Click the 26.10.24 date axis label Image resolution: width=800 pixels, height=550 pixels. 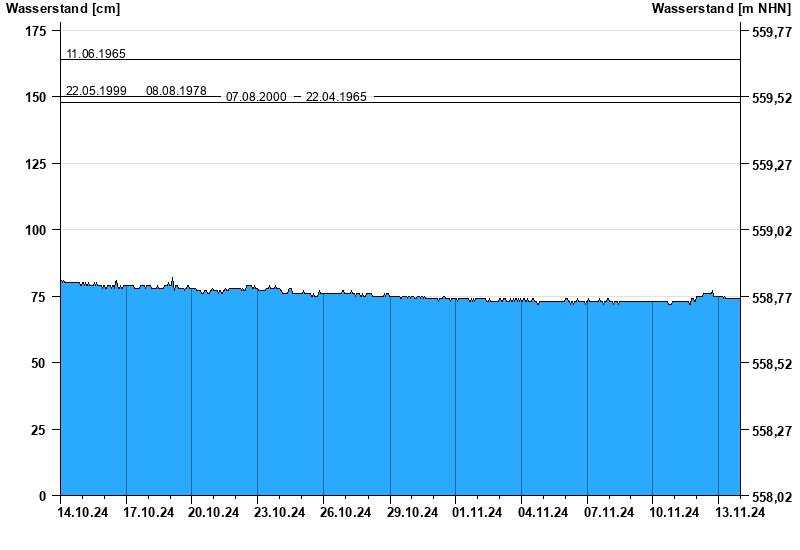[x=345, y=513]
